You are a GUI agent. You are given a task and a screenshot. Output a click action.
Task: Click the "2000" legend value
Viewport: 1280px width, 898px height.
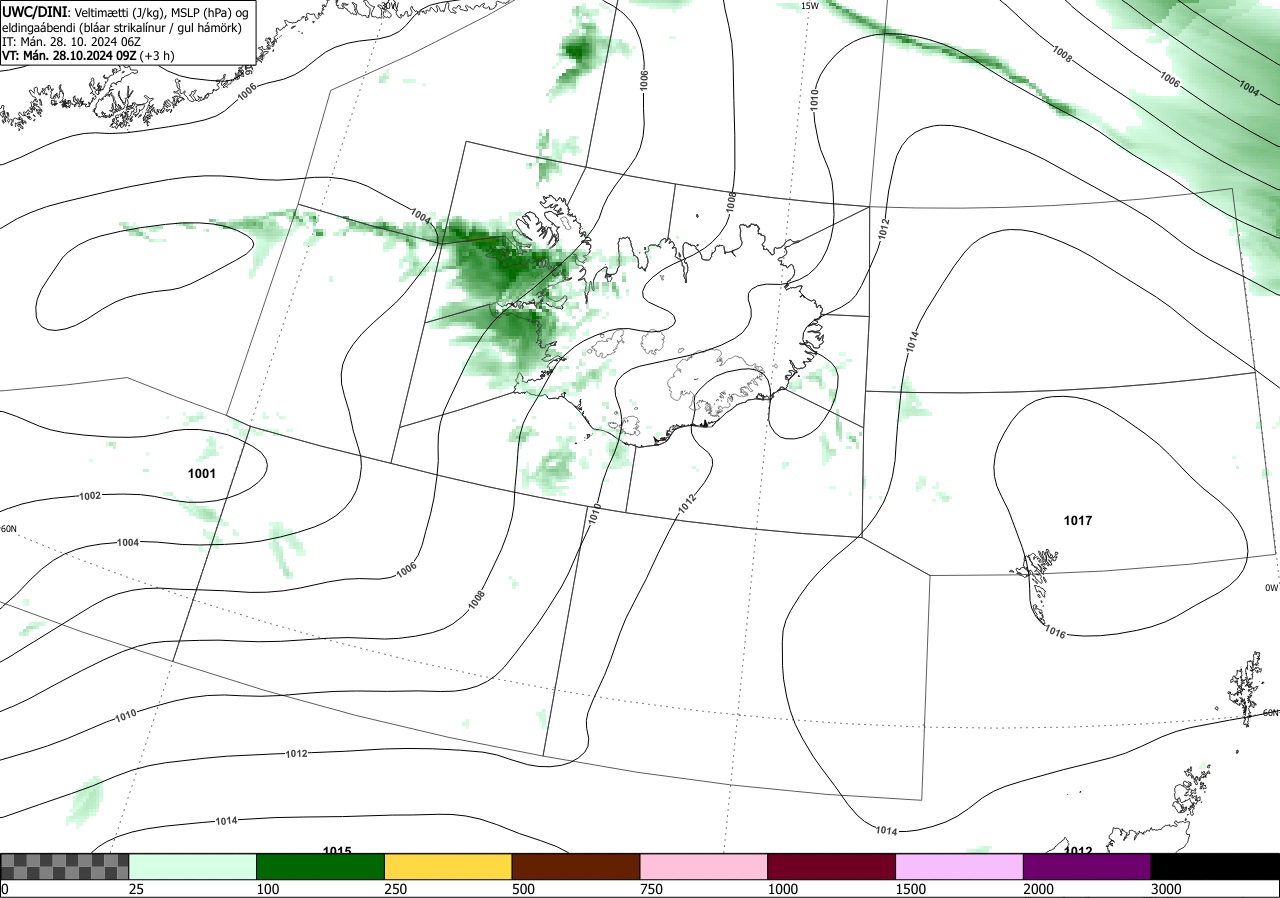(1038, 889)
